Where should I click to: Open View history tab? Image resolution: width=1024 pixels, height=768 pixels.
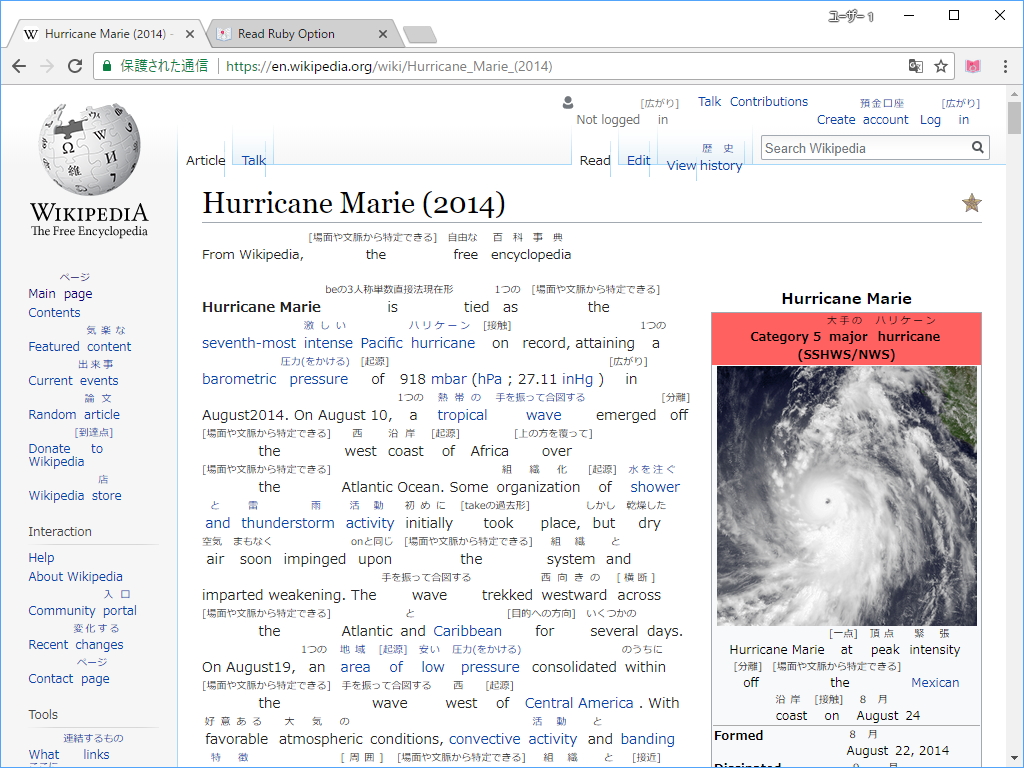(x=704, y=165)
